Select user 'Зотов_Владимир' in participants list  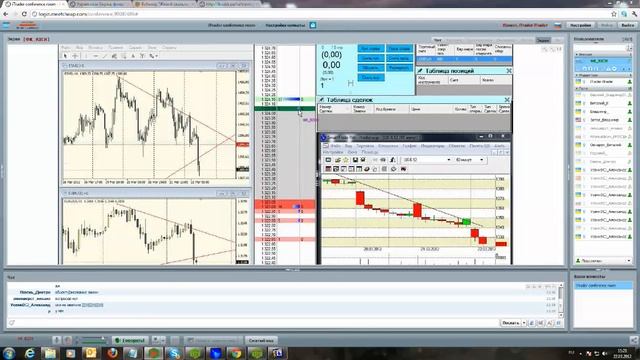tap(603, 120)
